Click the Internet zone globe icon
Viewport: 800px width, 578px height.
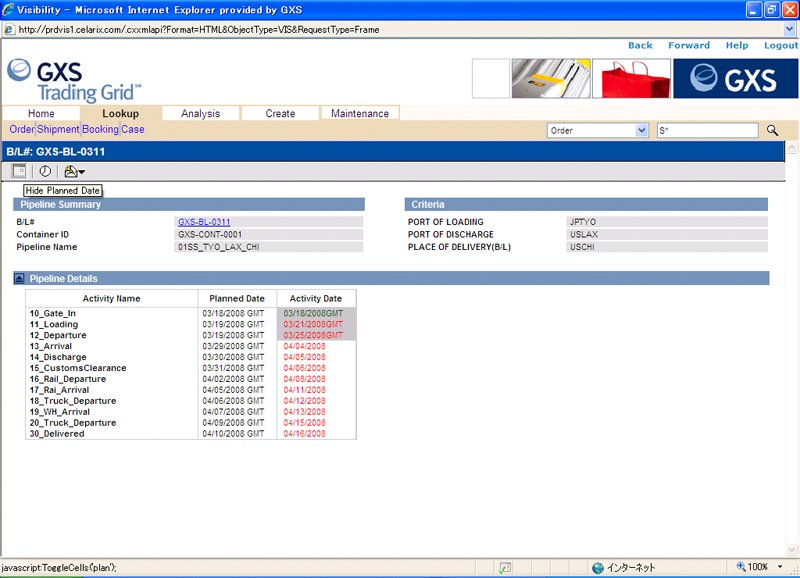[598, 567]
